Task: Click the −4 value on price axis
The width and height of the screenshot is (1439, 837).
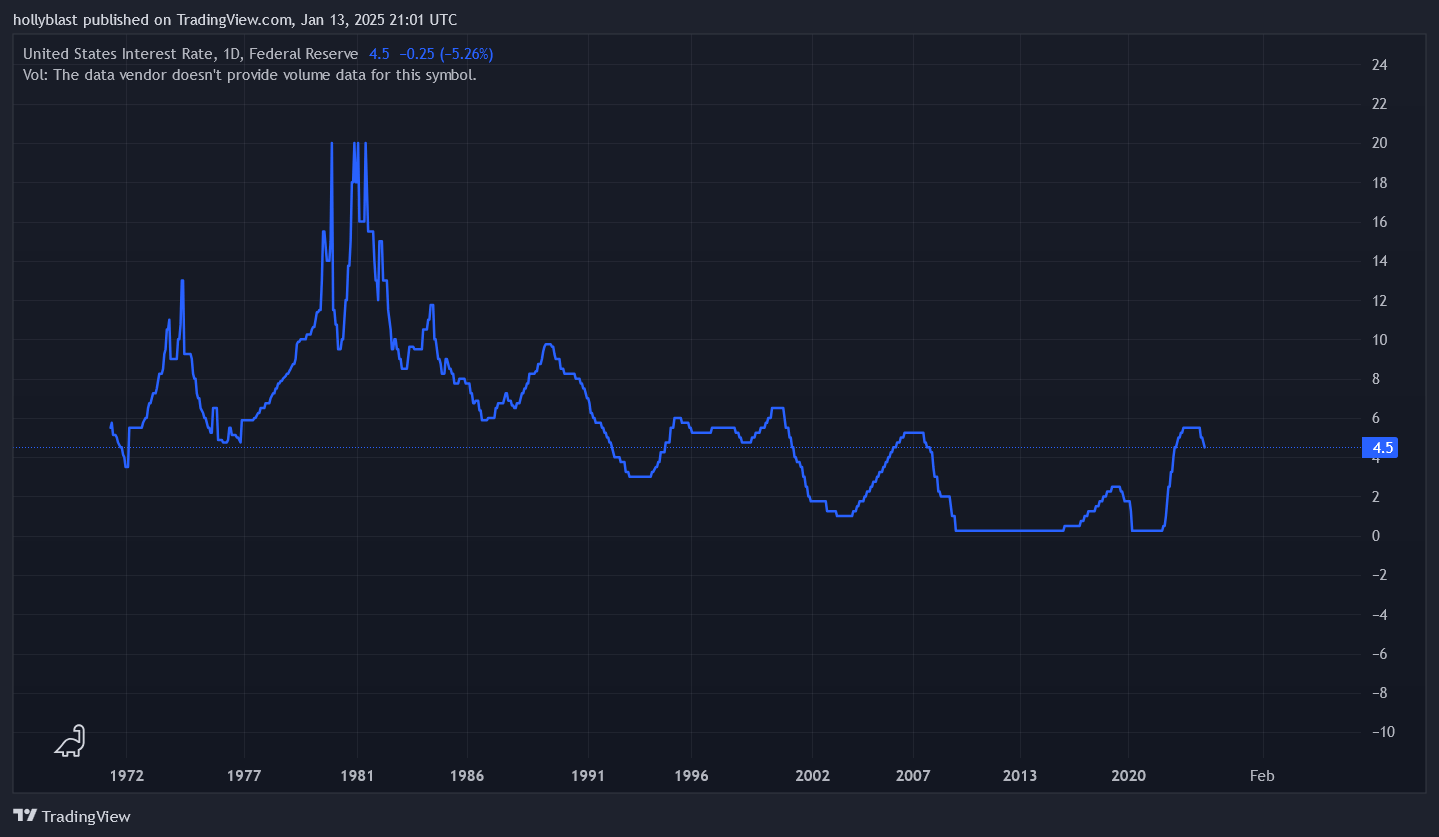Action: pos(1379,615)
